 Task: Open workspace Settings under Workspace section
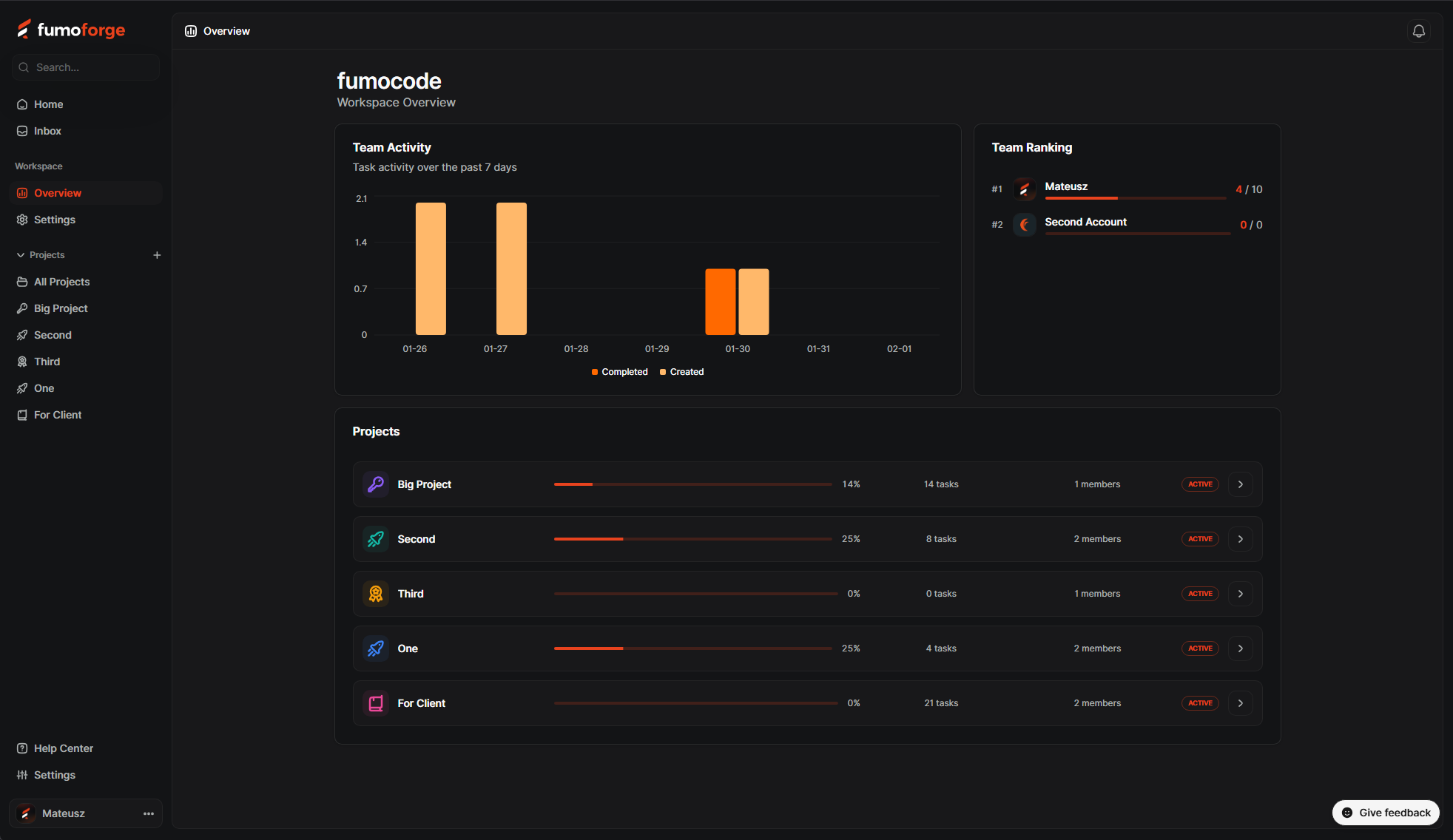(54, 220)
